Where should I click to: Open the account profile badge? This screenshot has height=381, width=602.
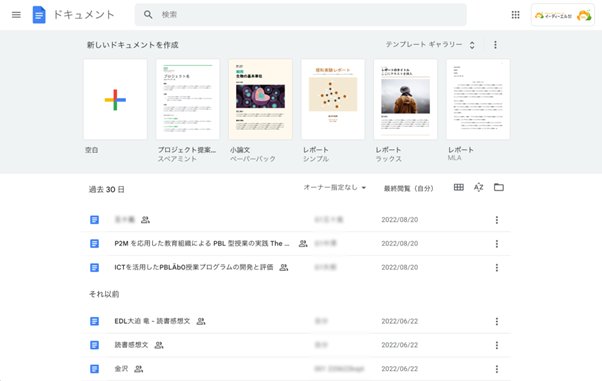(562, 15)
